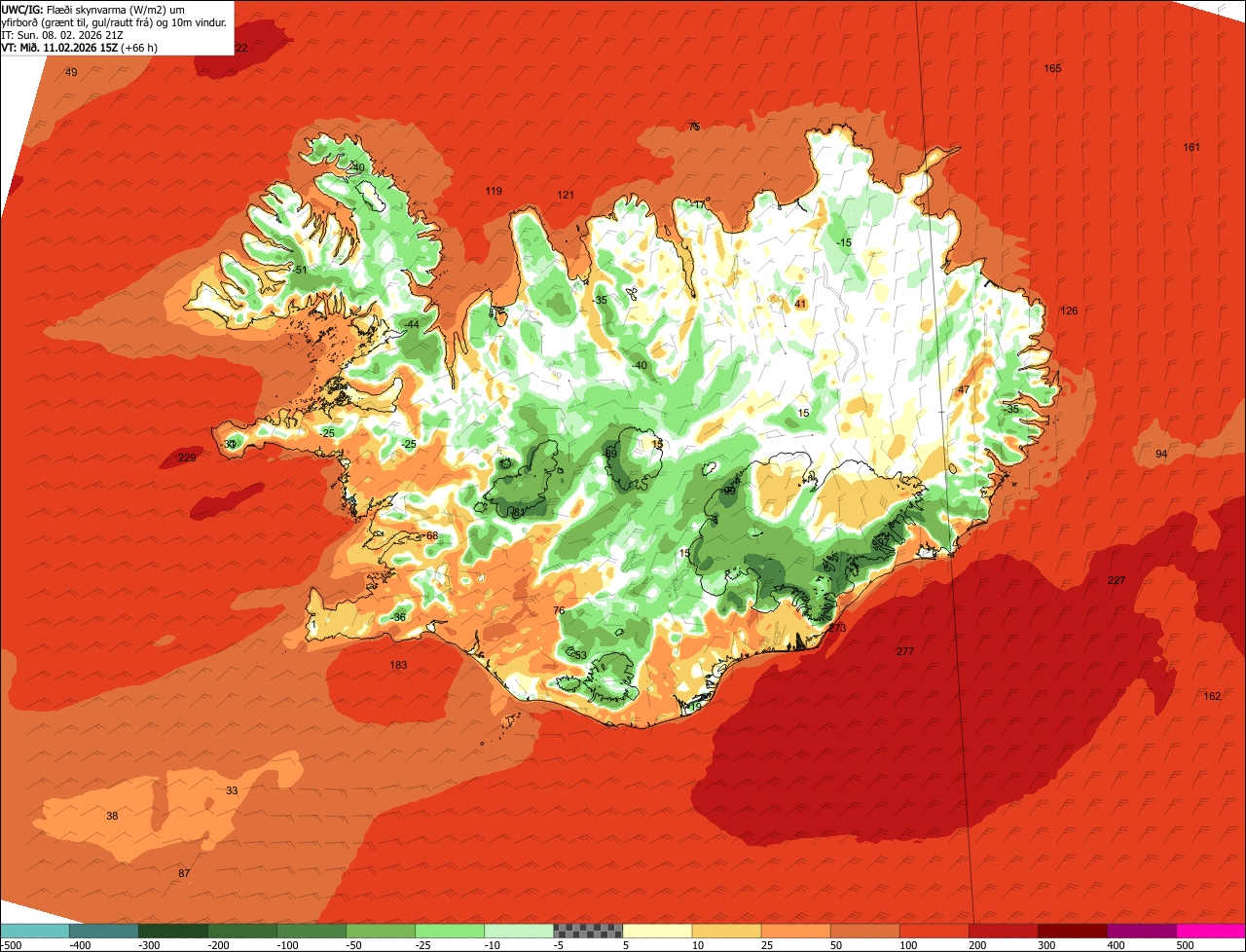Screen dimensions: 1246x952
Task: Click the value '53' near the south coast
Action: 580,655
